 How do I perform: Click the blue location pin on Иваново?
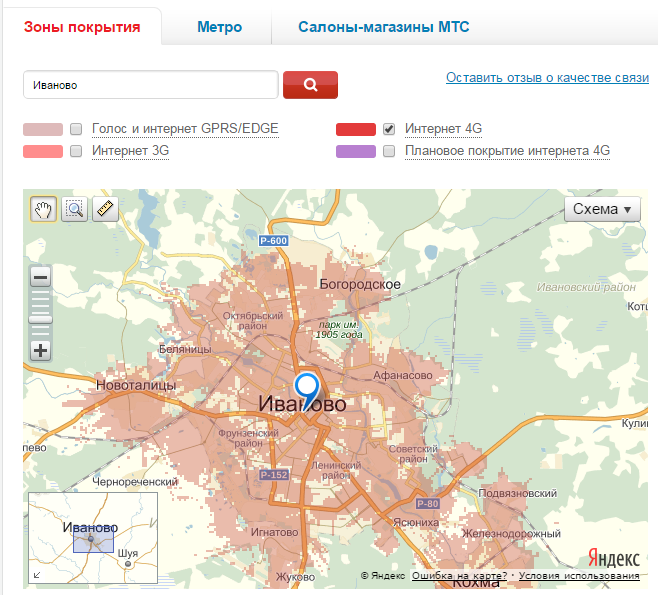click(307, 387)
